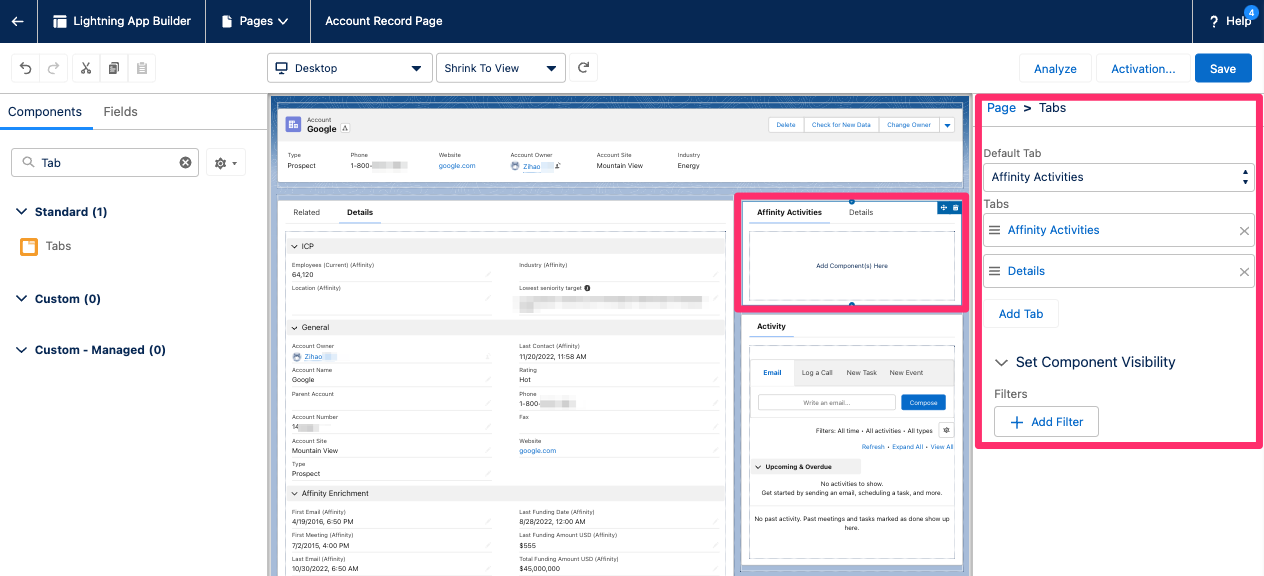
Task: Click the Undo icon in the toolbar
Action: tap(26, 68)
